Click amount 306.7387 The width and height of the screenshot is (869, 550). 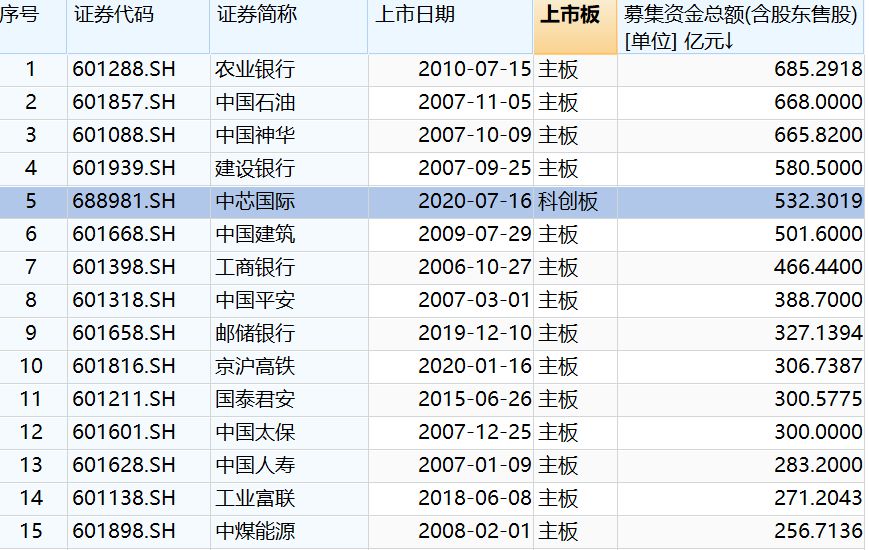pos(740,366)
